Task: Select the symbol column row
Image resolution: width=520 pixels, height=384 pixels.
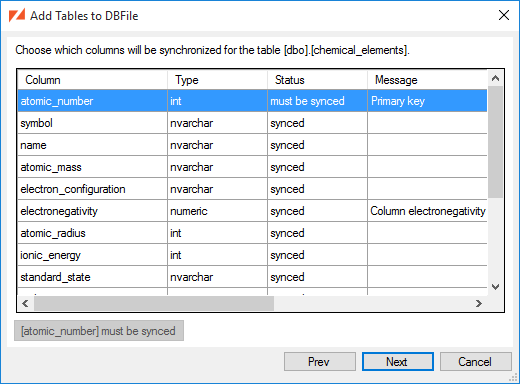Action: 252,123
